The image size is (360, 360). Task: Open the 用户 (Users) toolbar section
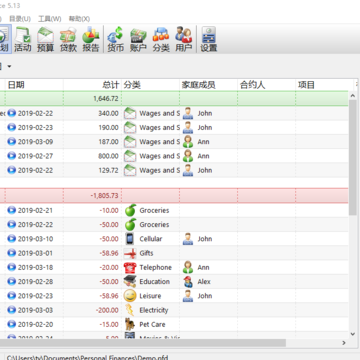pyautogui.click(x=184, y=39)
